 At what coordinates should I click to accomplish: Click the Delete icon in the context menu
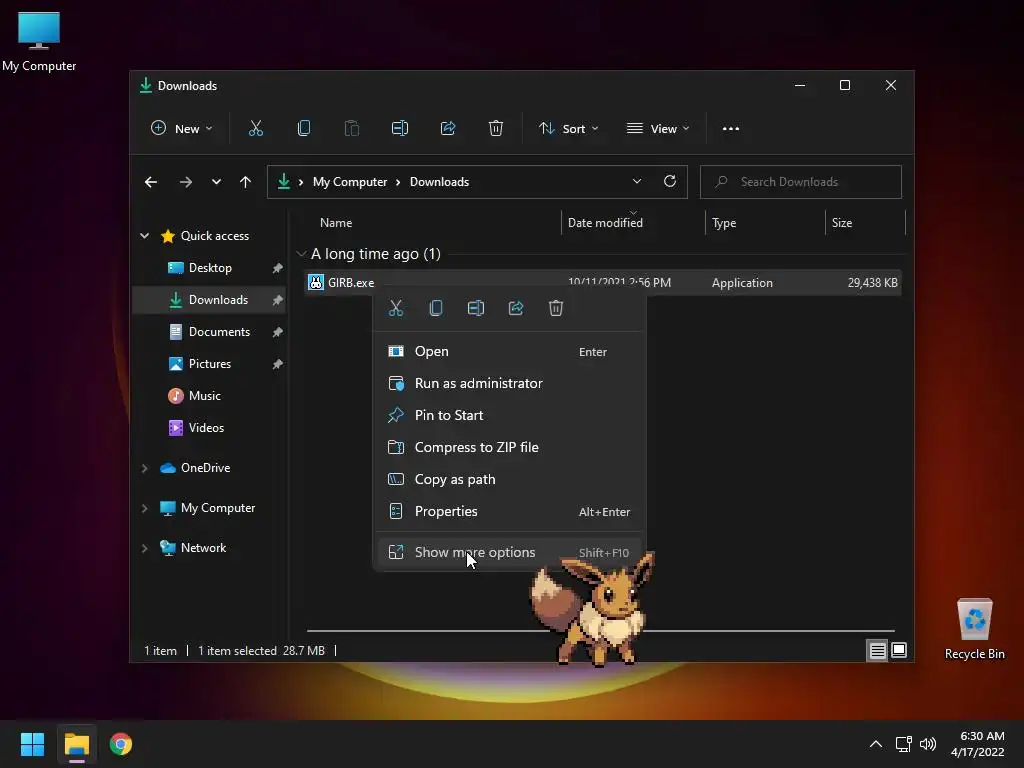[556, 308]
